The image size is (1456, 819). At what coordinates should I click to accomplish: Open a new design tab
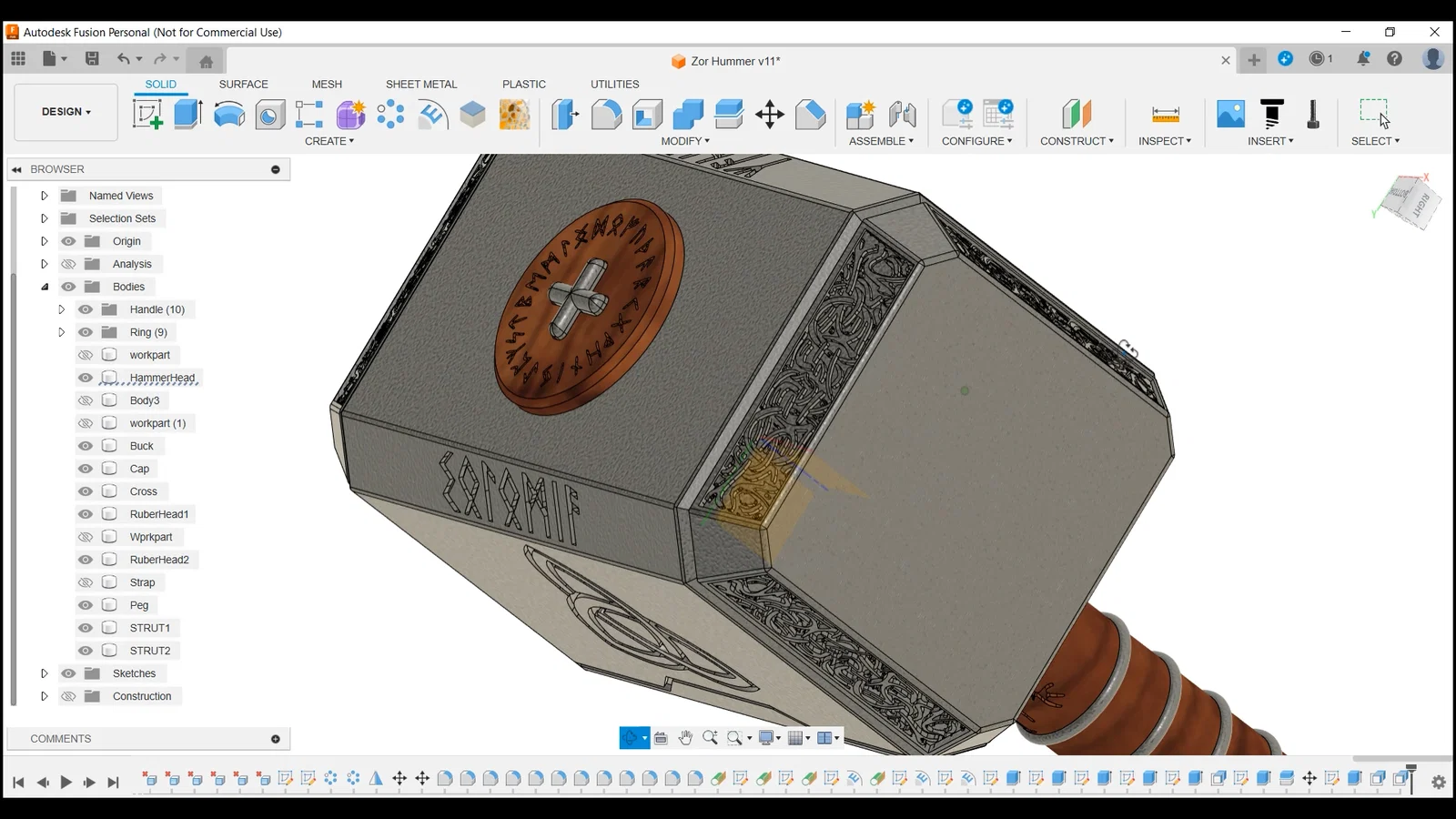(x=1254, y=60)
